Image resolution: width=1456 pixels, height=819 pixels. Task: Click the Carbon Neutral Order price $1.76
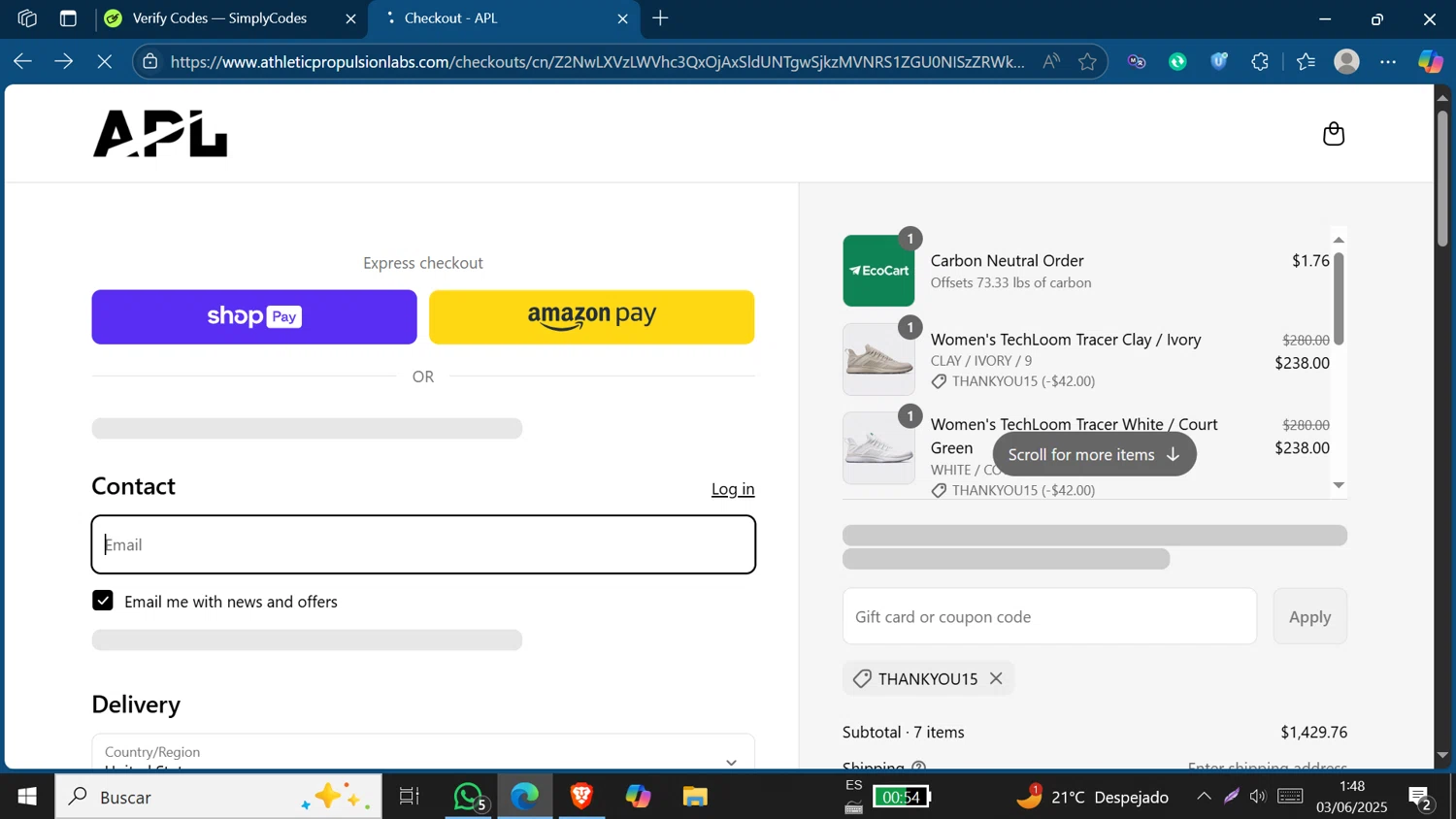point(1310,260)
